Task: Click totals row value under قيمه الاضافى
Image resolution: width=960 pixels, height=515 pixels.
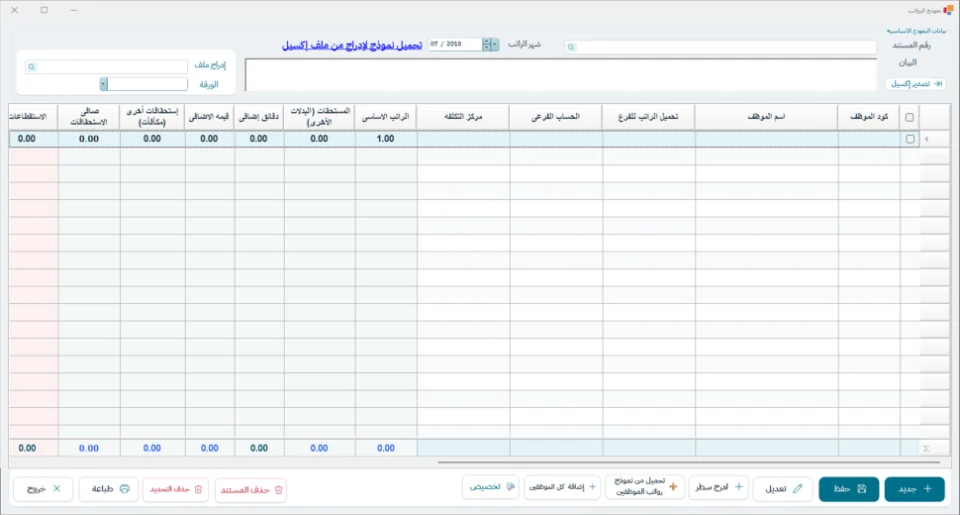Action: [x=209, y=448]
